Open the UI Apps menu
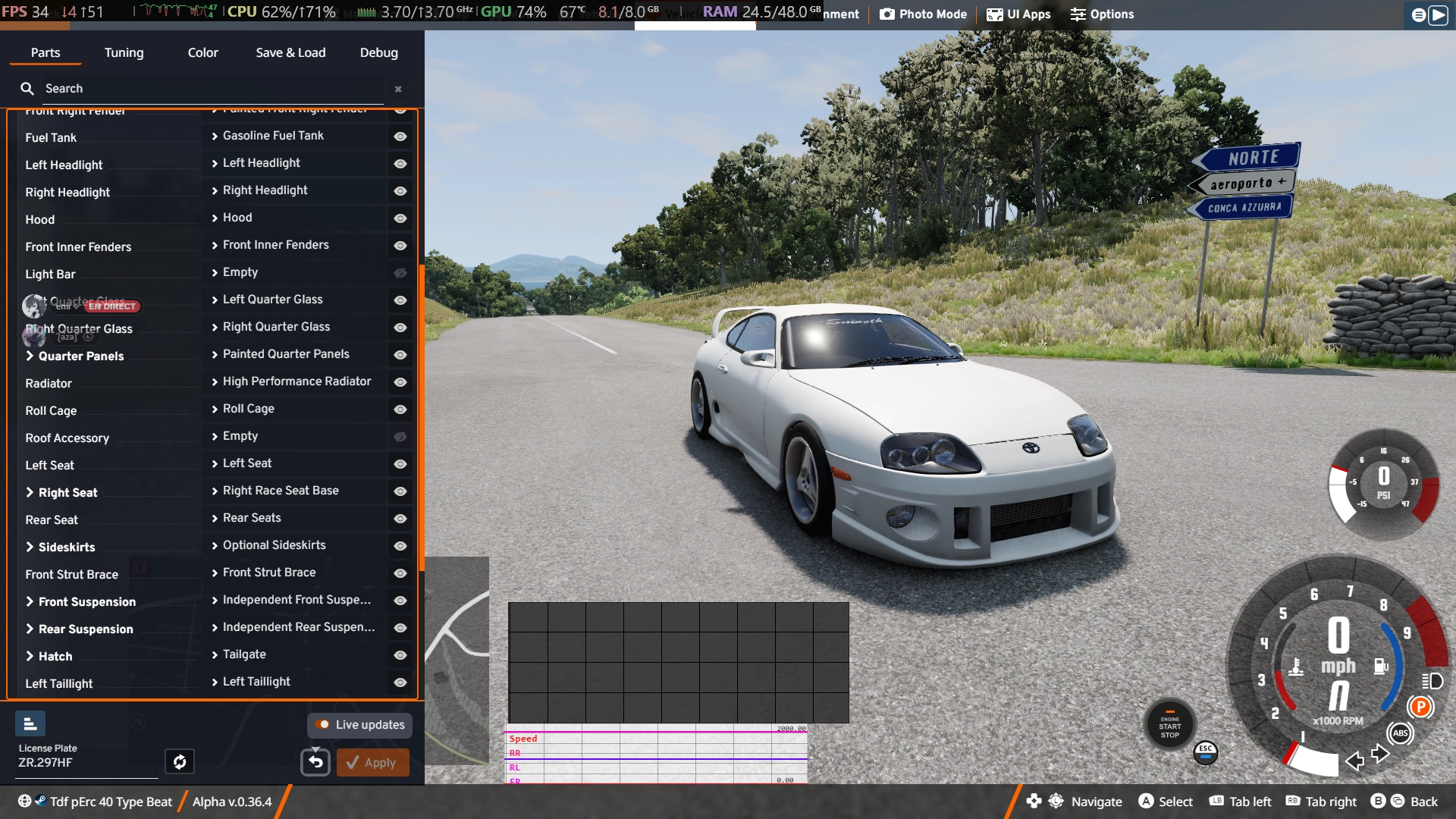Image resolution: width=1456 pixels, height=819 pixels. point(1018,14)
